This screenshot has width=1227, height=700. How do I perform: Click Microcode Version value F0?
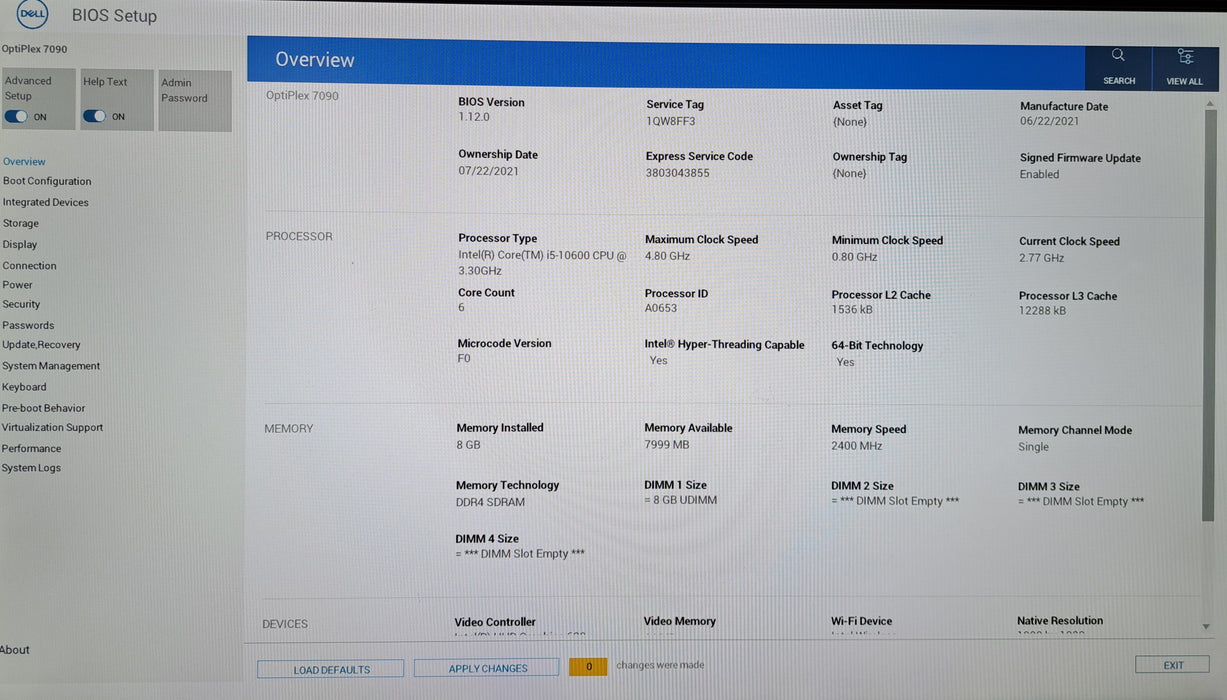tap(464, 358)
